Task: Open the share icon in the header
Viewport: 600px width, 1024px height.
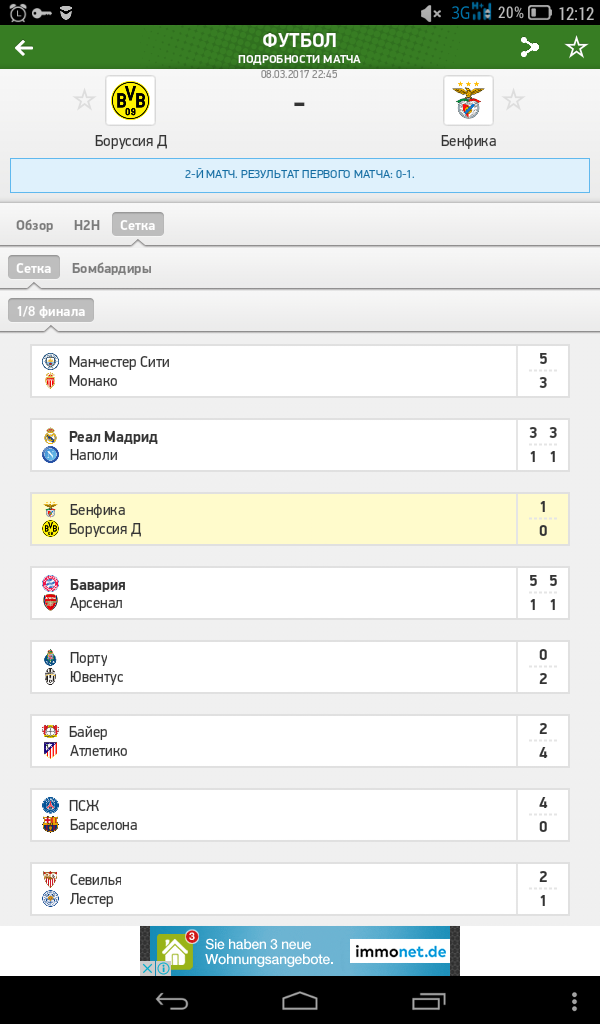Action: click(x=529, y=47)
